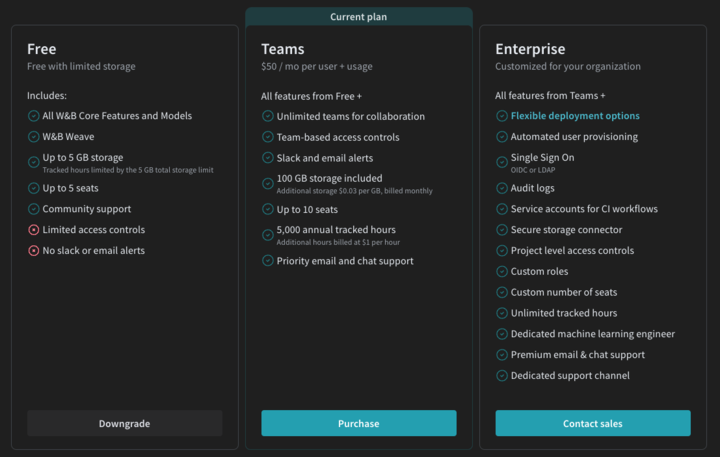Click check icon beside Service accounts for CI workflows
720x457 pixels.
(502, 209)
